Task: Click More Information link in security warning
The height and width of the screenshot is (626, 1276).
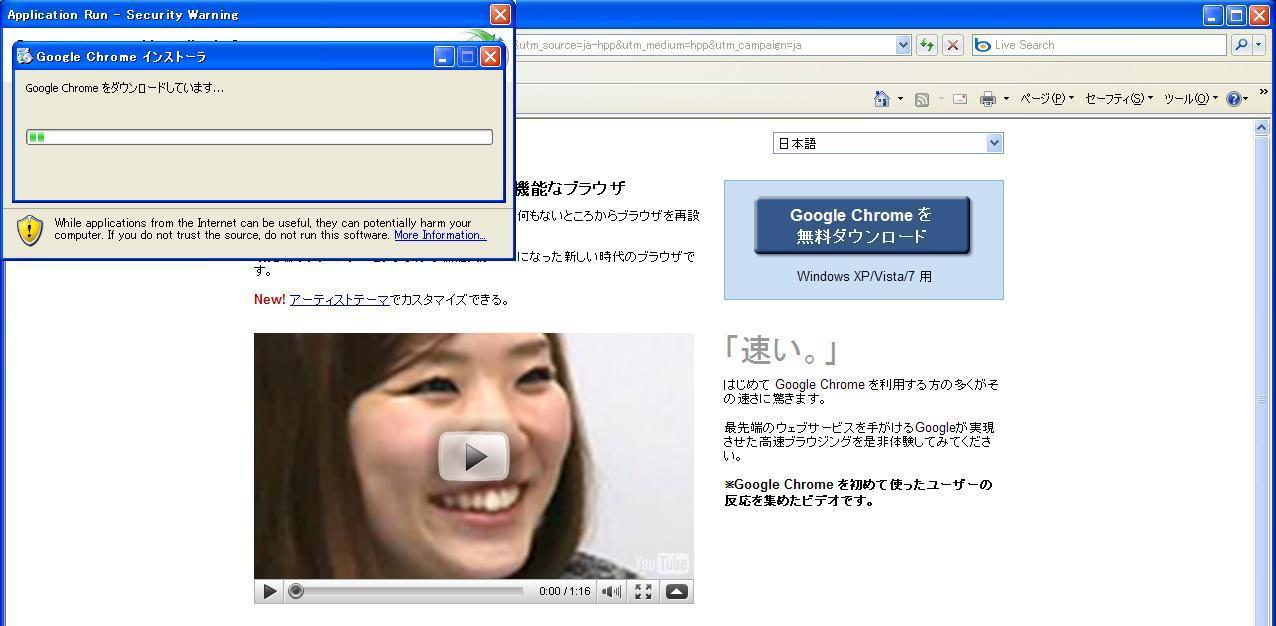Action: click(440, 235)
